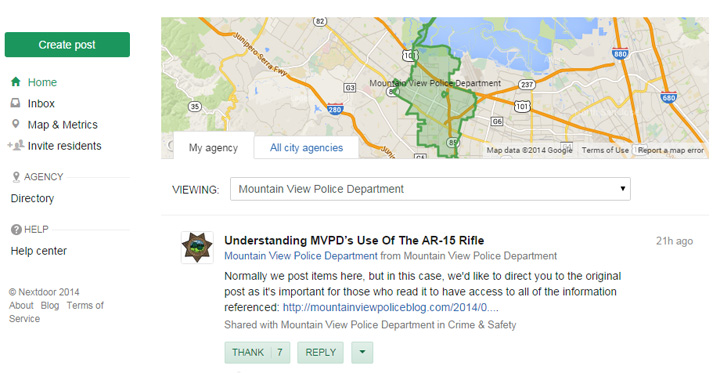This screenshot has height=373, width=720.
Task: Click the Help question mark icon
Action: (16, 229)
